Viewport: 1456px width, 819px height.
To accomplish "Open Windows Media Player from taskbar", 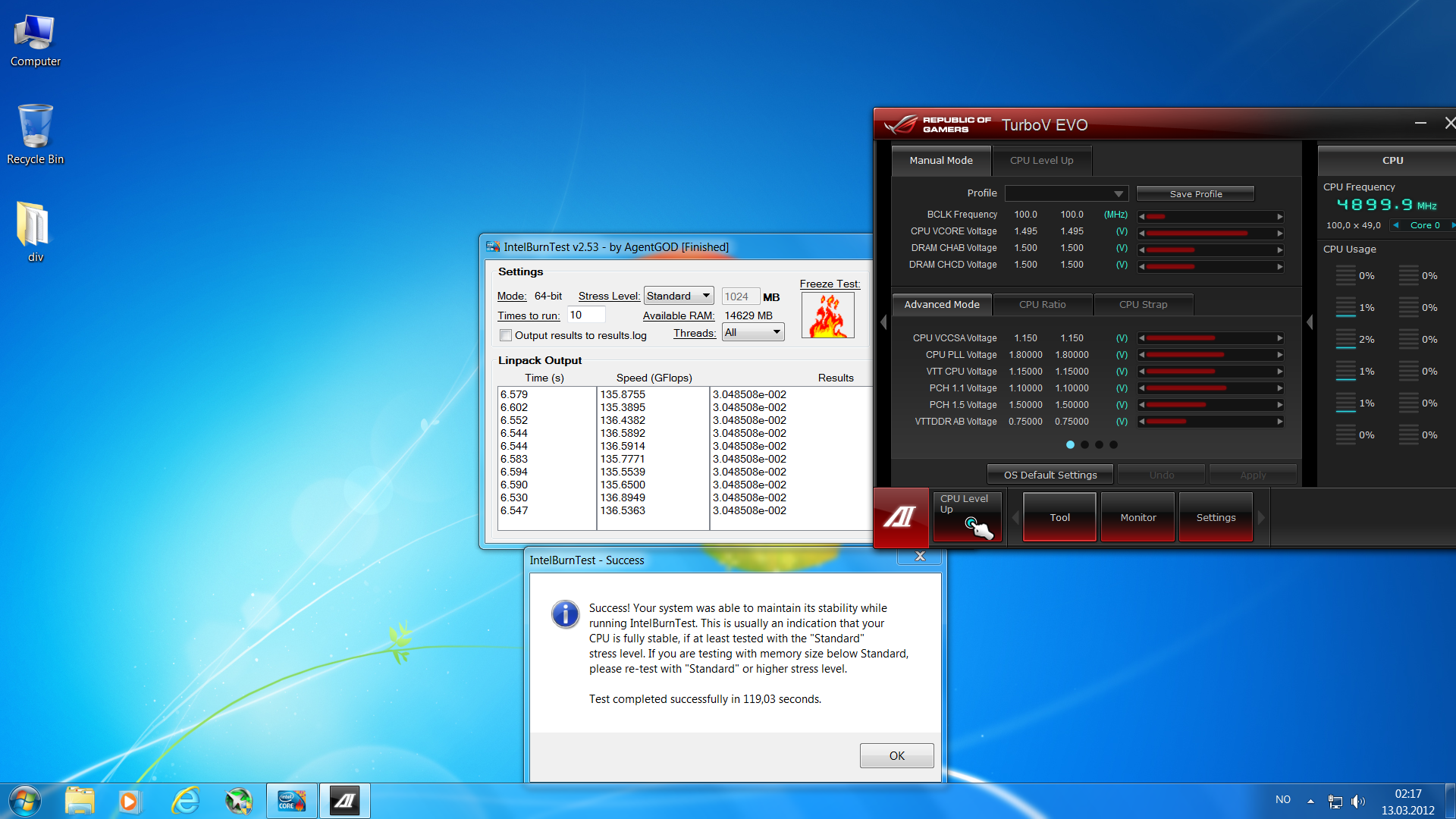I will 129,801.
